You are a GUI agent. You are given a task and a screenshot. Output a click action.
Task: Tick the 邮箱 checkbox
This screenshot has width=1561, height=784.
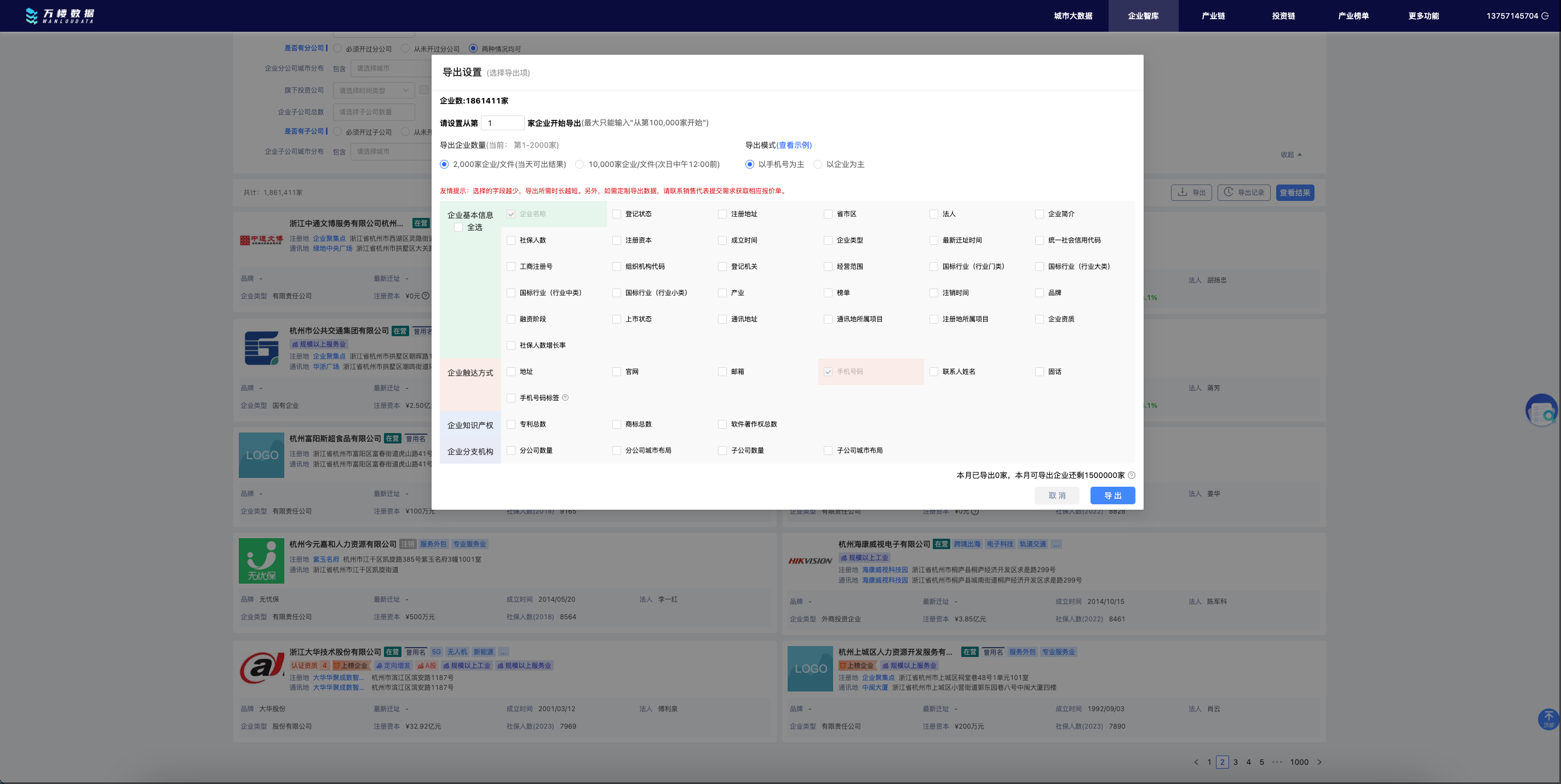click(x=722, y=371)
